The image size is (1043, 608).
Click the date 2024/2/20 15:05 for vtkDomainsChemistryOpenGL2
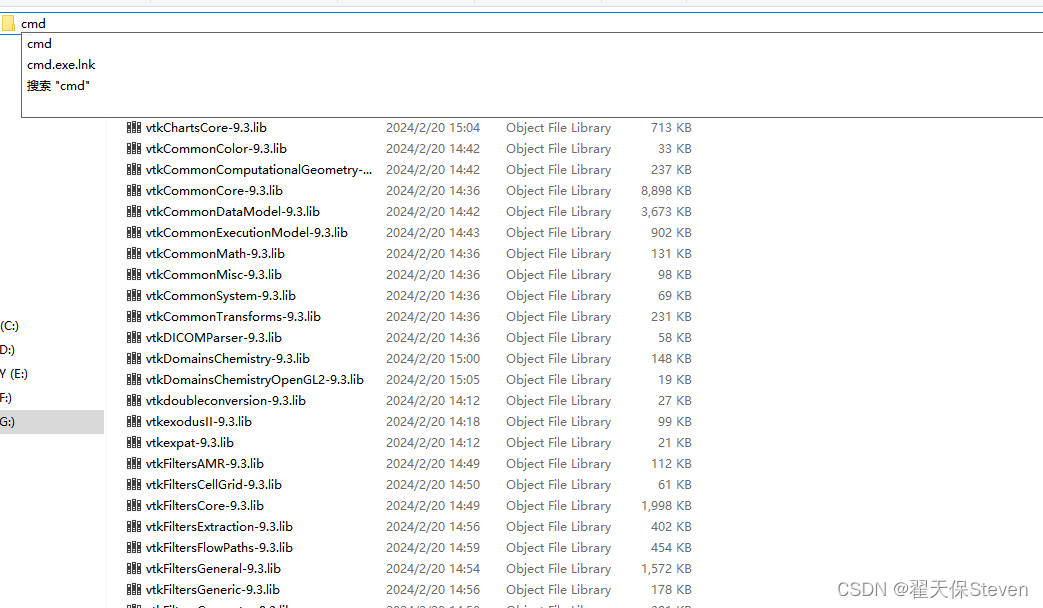pos(433,379)
